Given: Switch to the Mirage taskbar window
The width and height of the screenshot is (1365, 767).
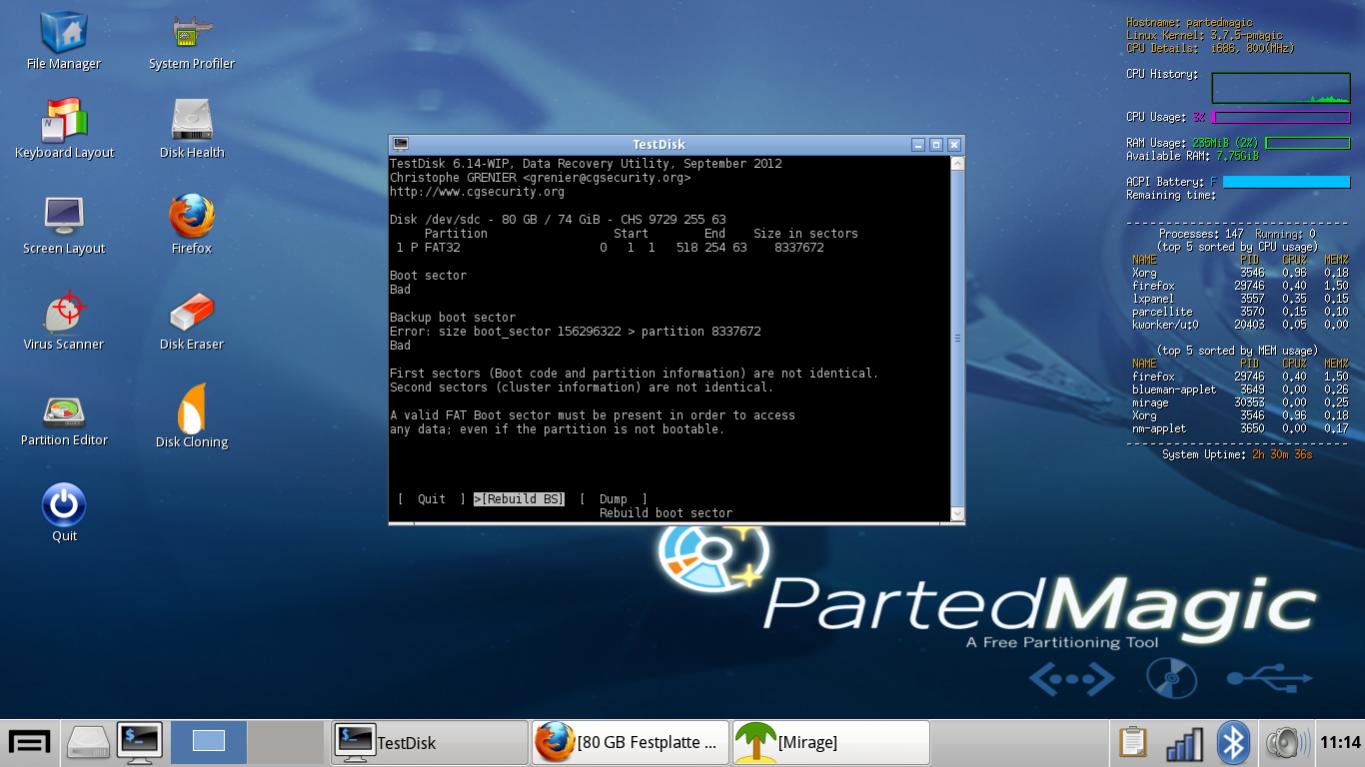Looking at the screenshot, I should (831, 742).
